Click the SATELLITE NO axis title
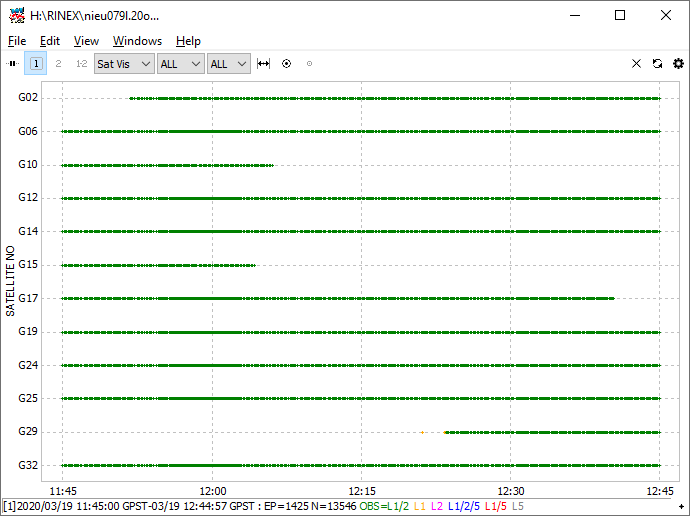The height and width of the screenshot is (516, 690). pyautogui.click(x=10, y=281)
